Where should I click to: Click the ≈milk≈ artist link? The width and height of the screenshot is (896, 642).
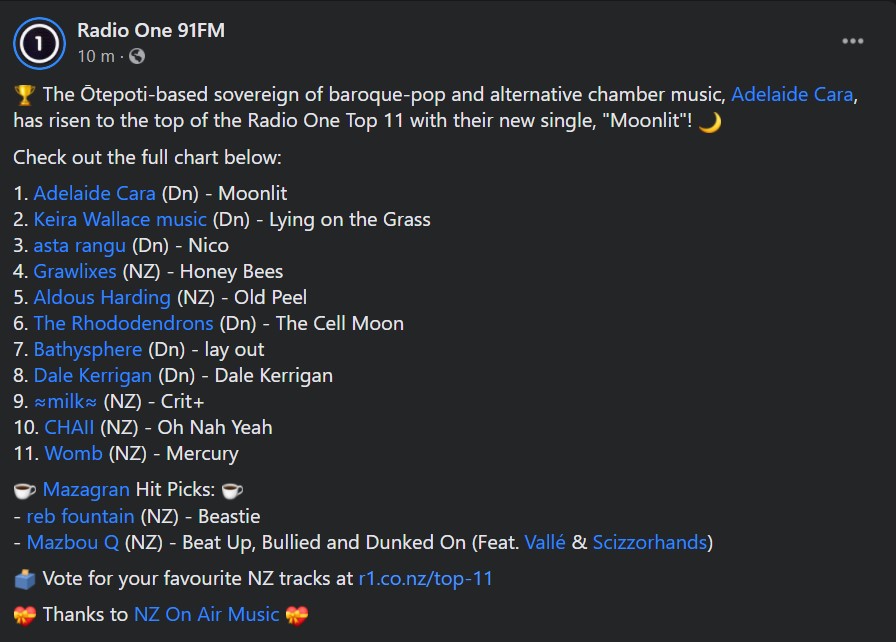(x=66, y=401)
